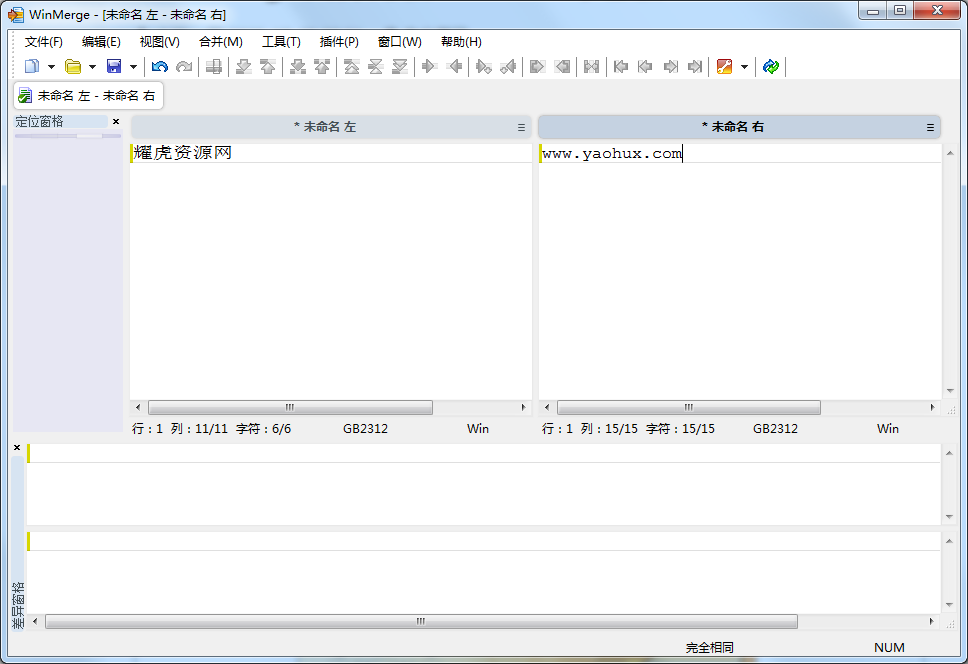Click the WinMerge title bar app icon

[x=15, y=14]
